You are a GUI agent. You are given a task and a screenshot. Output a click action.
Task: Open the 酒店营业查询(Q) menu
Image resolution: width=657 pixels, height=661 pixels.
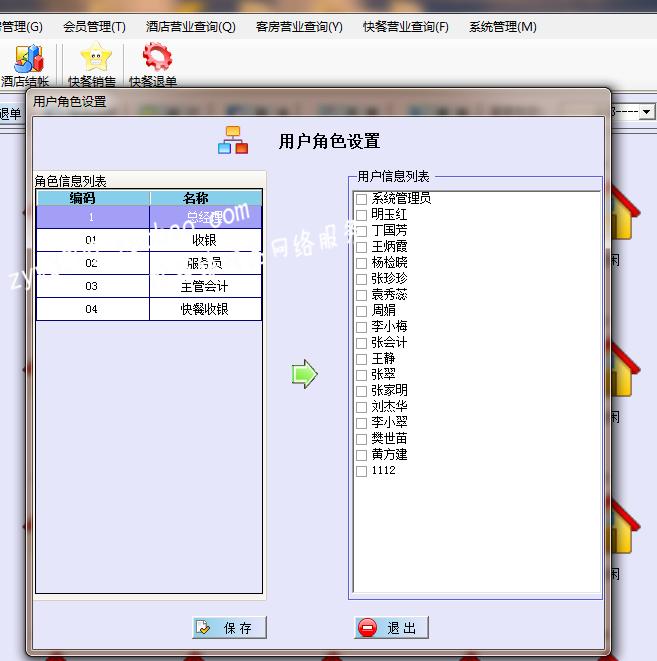[x=190, y=27]
